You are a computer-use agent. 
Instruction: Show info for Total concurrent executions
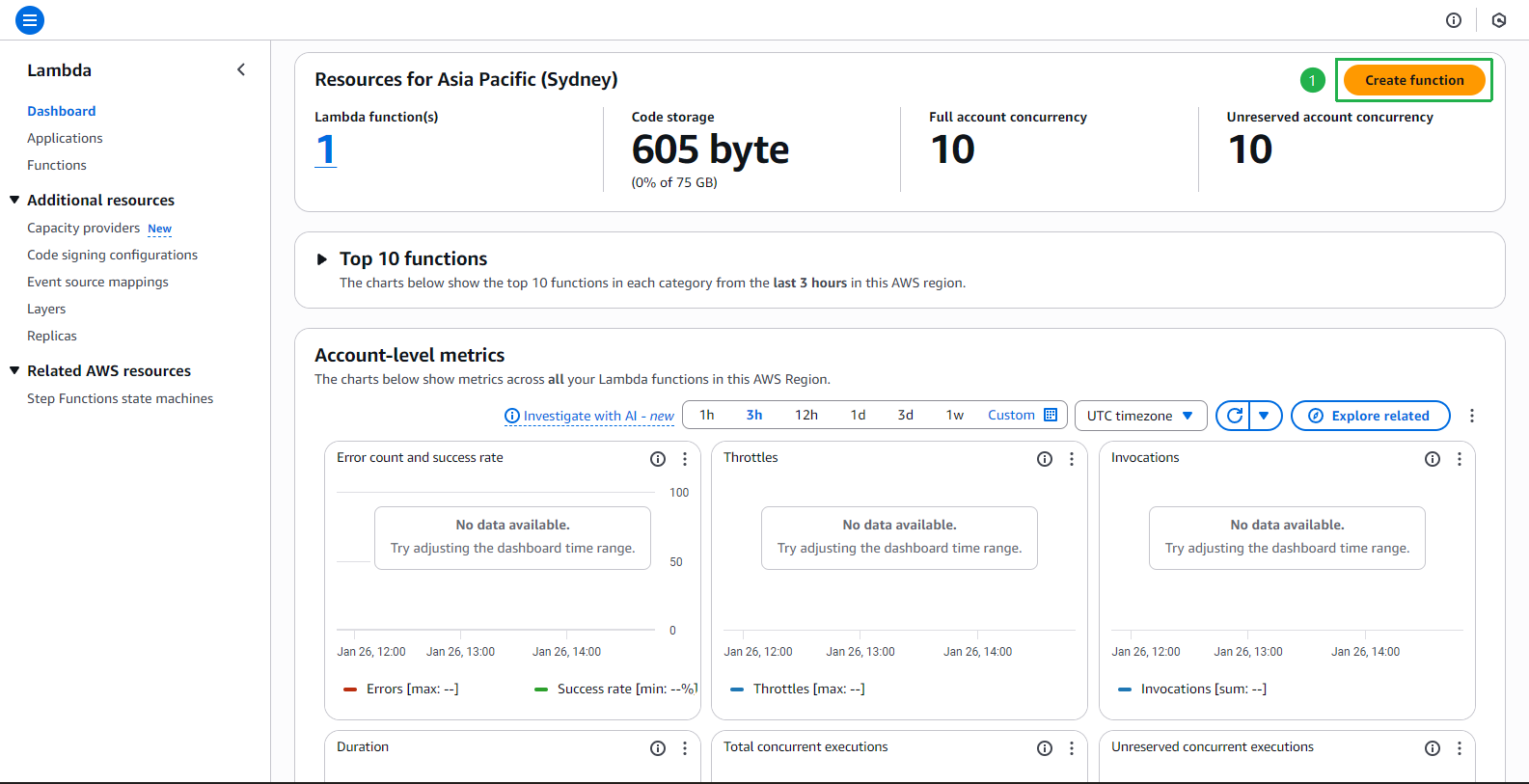pos(1045,748)
